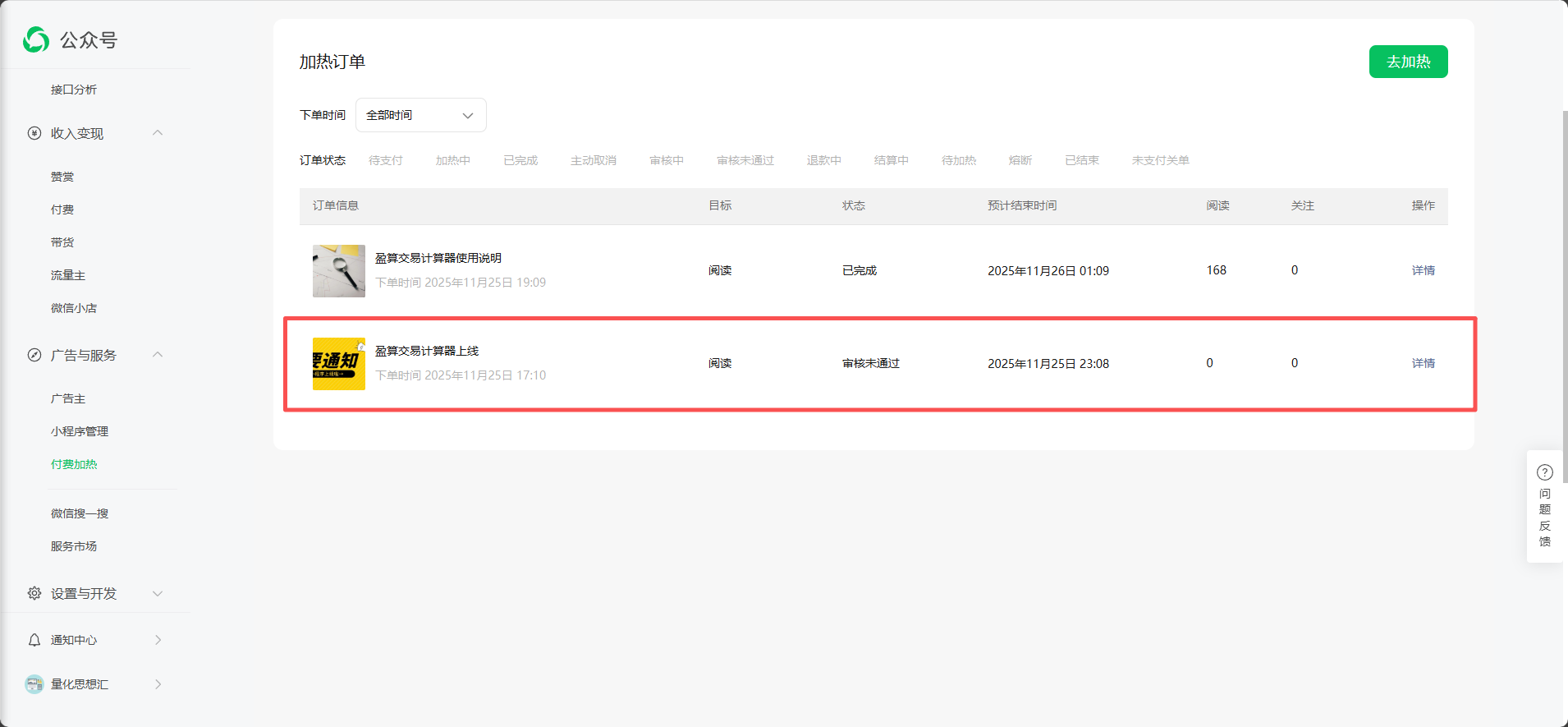Click the 盈算交易计算器上线 order thumbnail
1568x727 pixels.
point(339,364)
